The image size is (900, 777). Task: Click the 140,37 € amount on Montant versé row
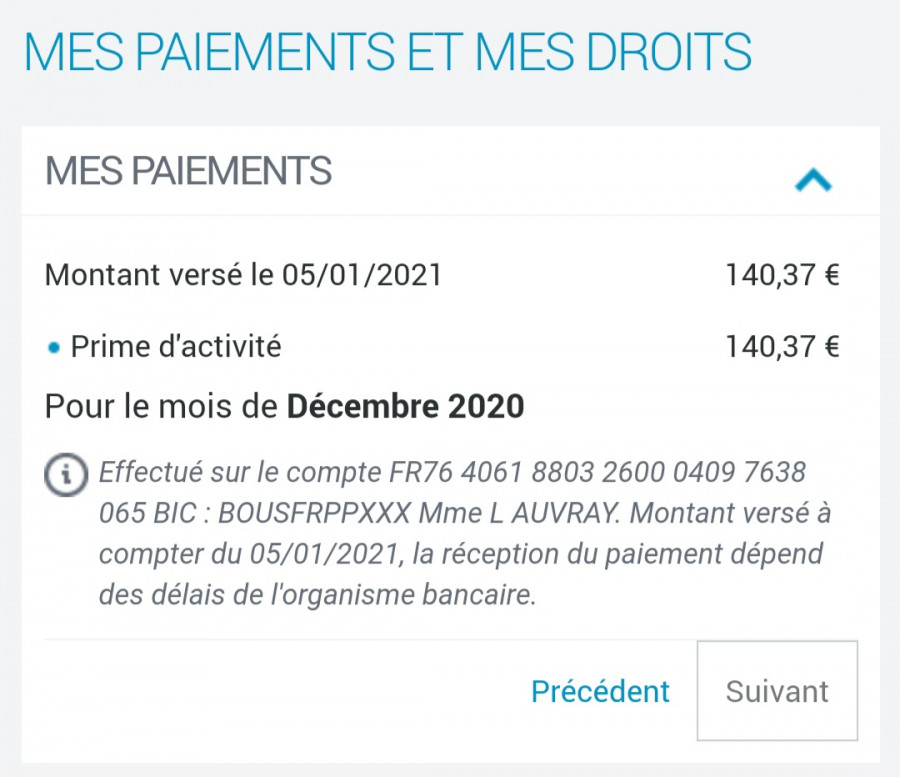(782, 274)
